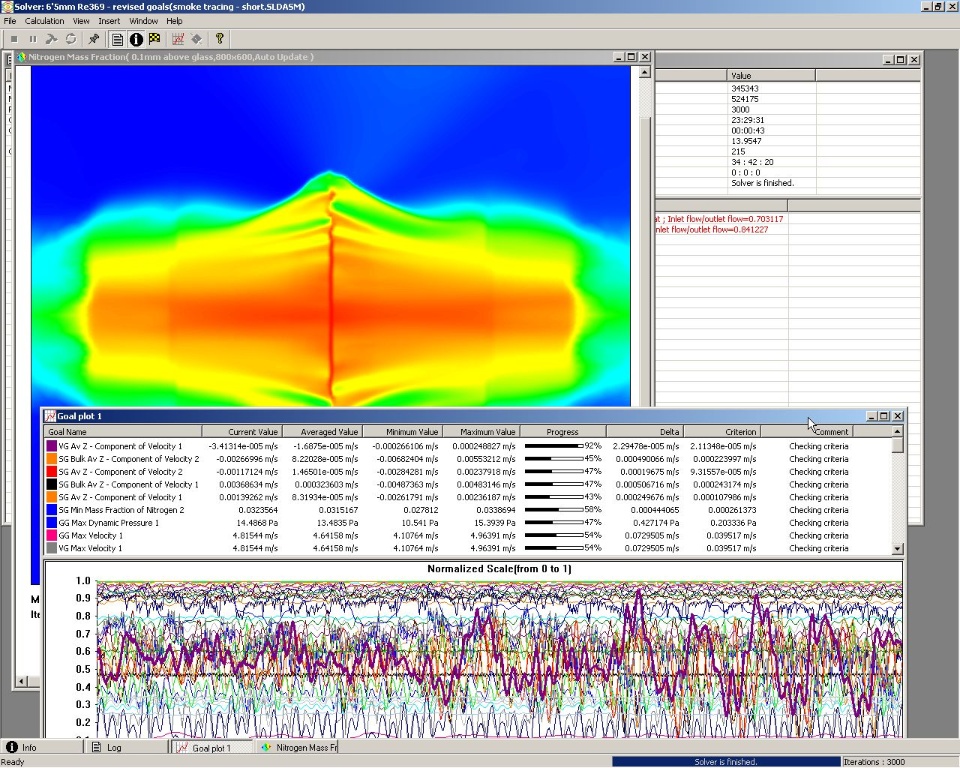Open the Help menu

pos(174,21)
